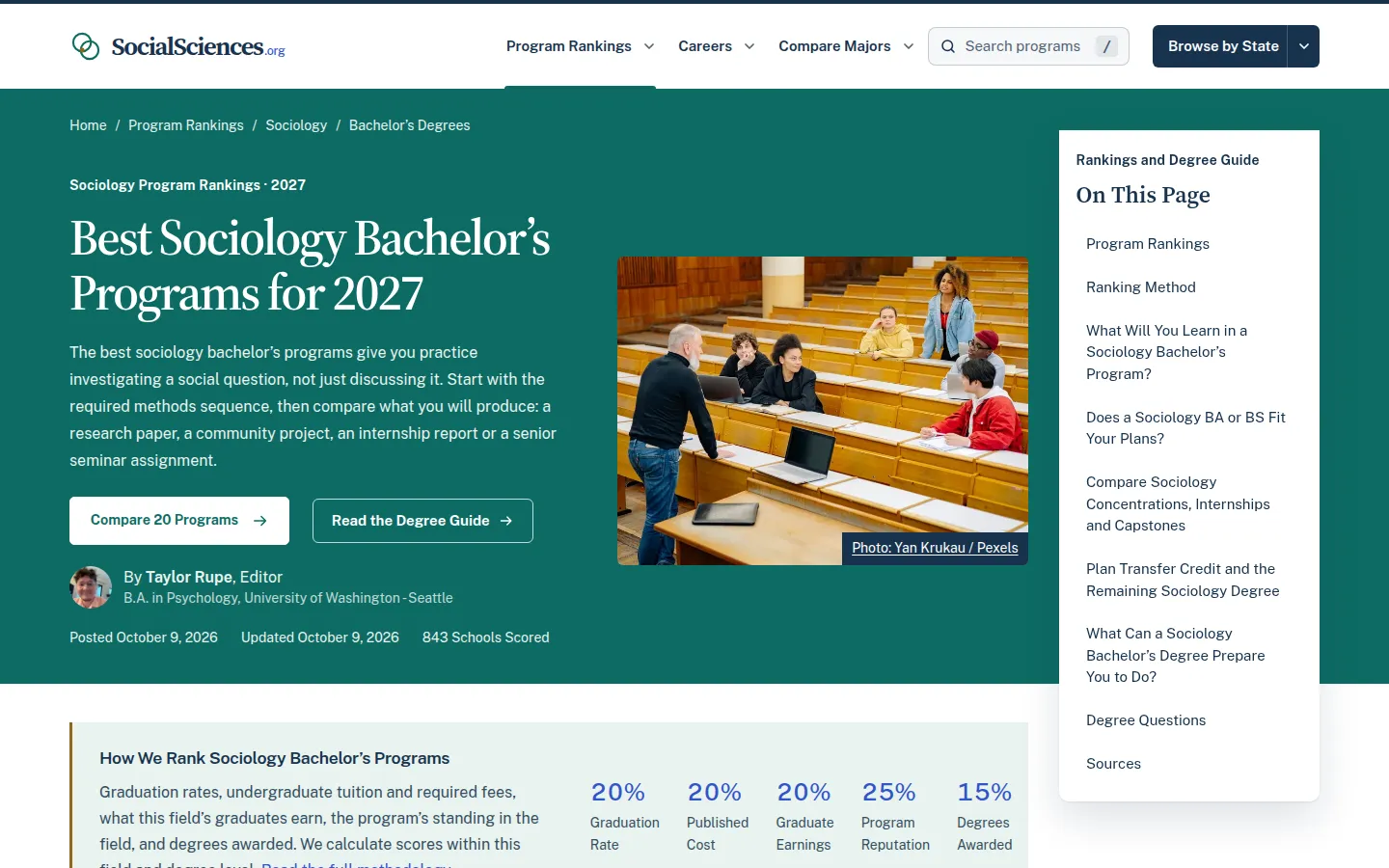Screen dimensions: 1389x868
Task: Open the Careers nav item
Action: click(705, 46)
